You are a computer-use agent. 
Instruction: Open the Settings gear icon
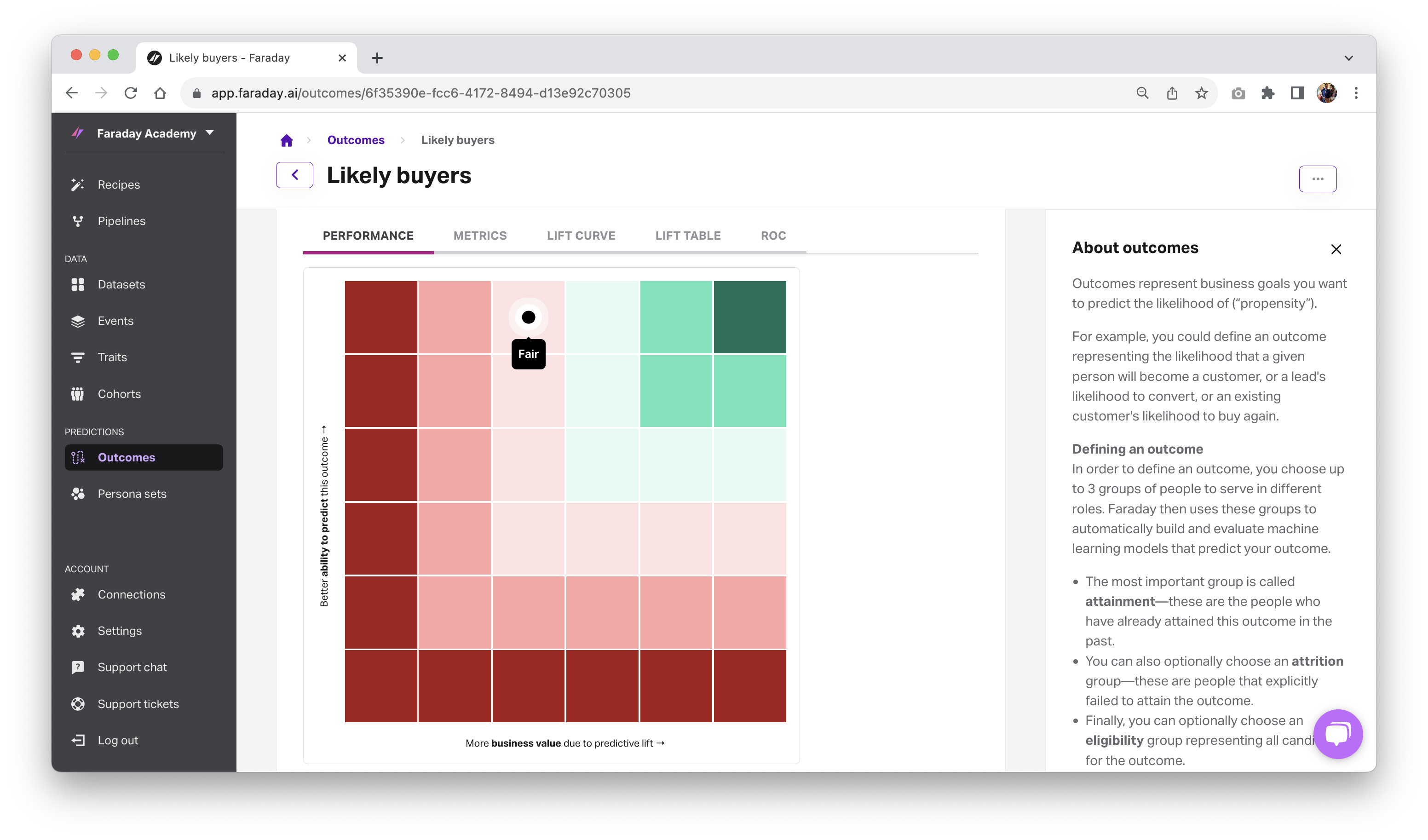pos(78,631)
